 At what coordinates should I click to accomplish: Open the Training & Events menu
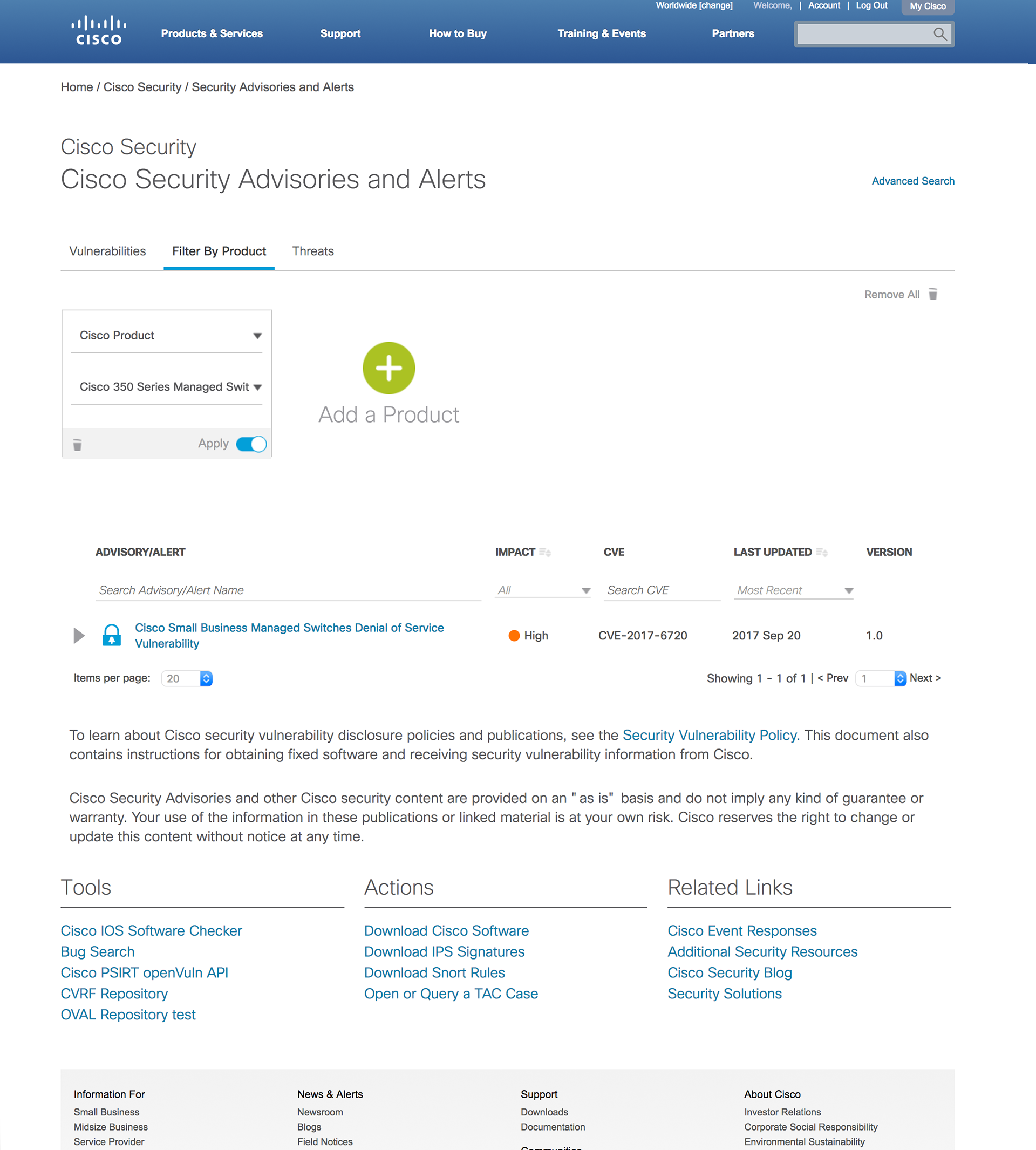click(602, 33)
